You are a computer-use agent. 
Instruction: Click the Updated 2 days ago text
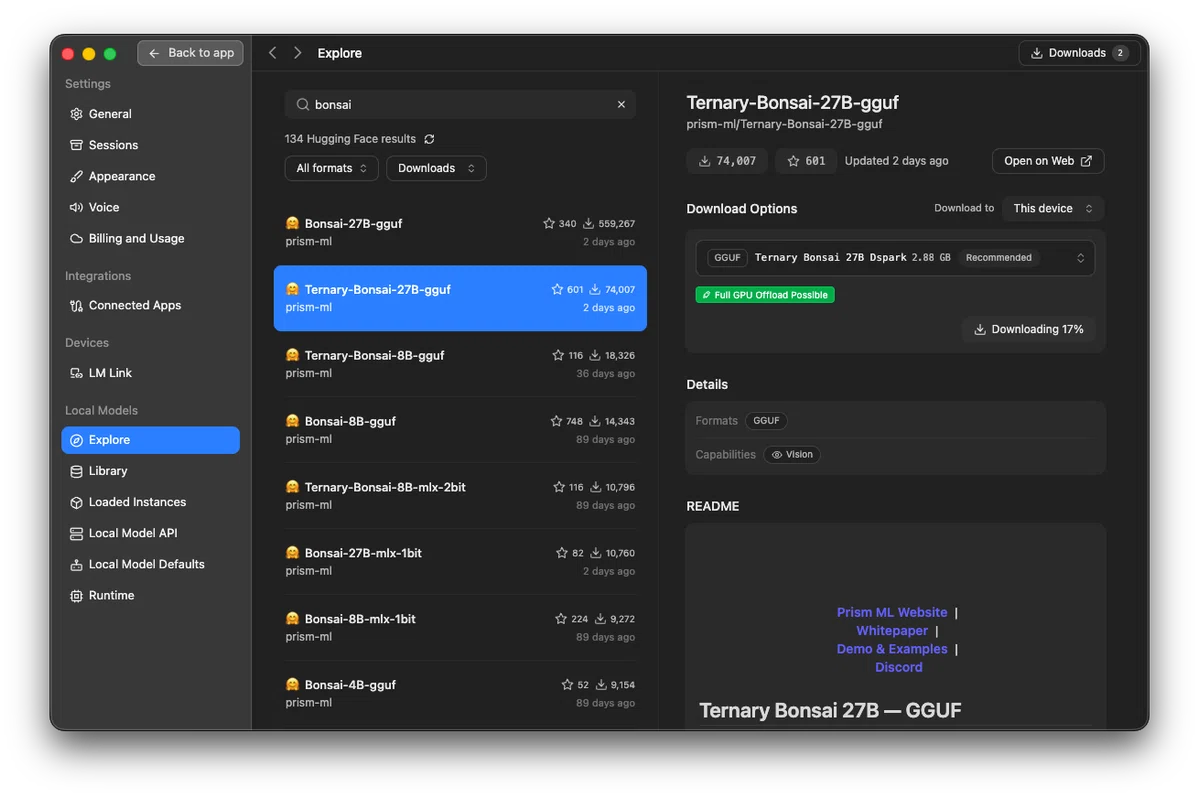pos(896,161)
